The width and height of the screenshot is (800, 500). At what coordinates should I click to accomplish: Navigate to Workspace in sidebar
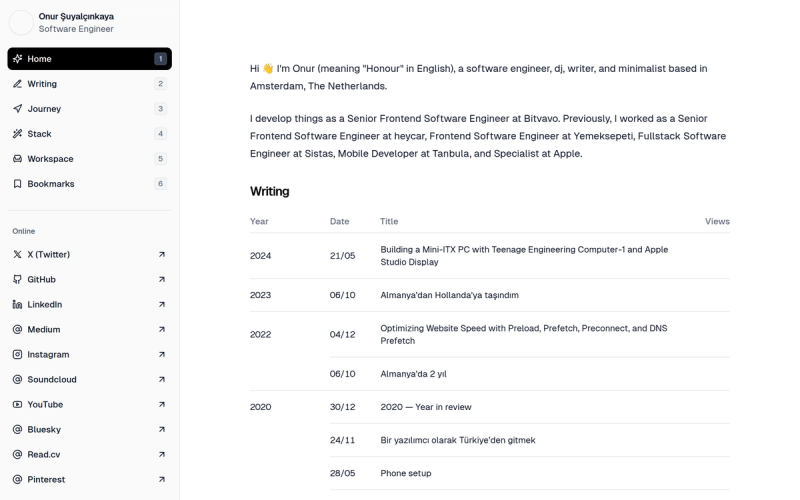(x=90, y=159)
